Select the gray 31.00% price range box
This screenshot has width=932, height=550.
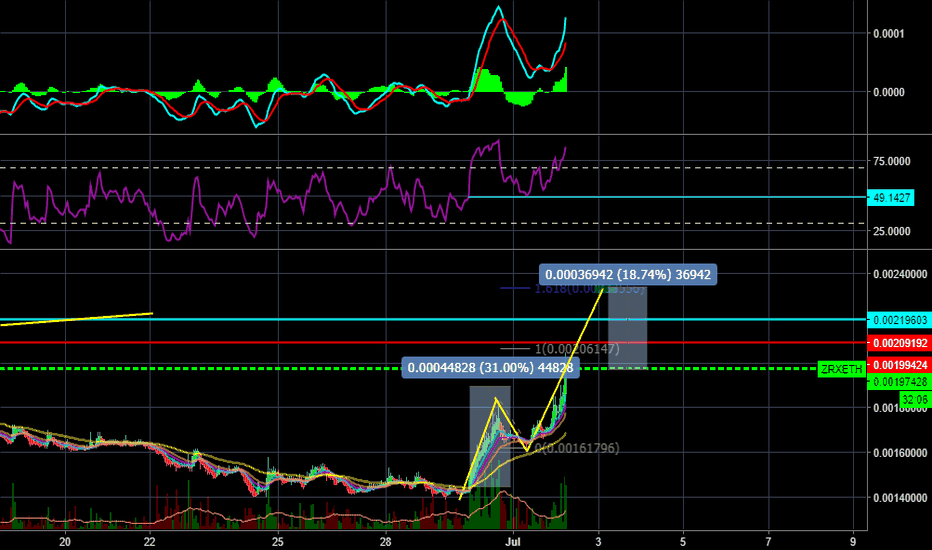click(x=490, y=437)
